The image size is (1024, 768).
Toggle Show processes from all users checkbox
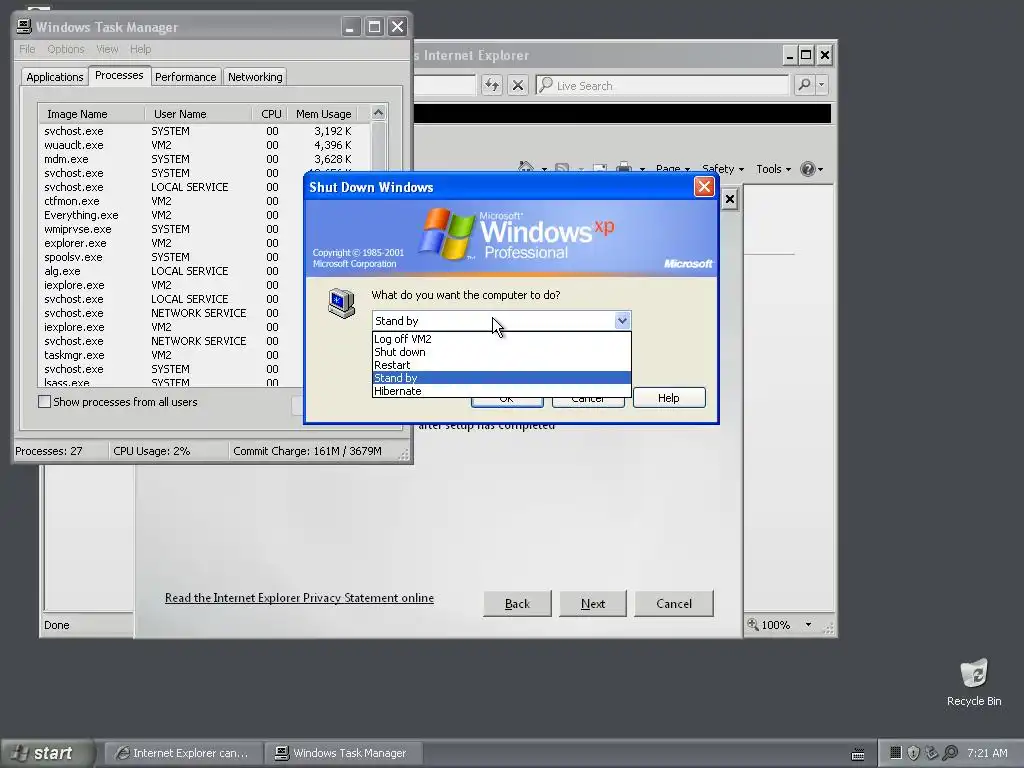44,402
